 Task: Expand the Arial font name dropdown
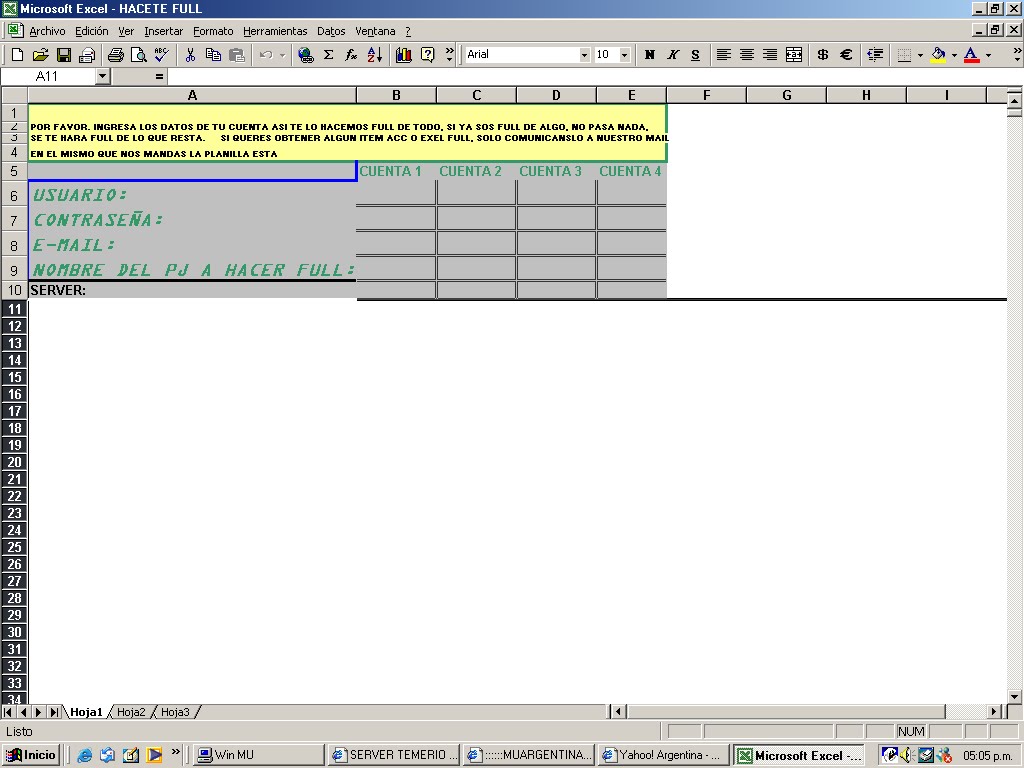584,55
